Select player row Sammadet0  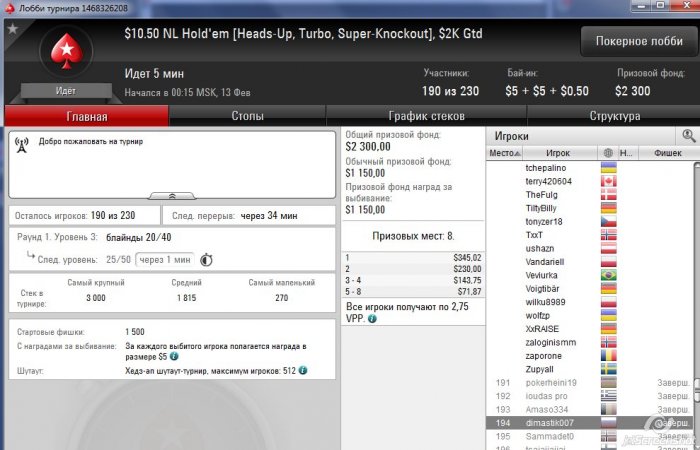point(590,436)
